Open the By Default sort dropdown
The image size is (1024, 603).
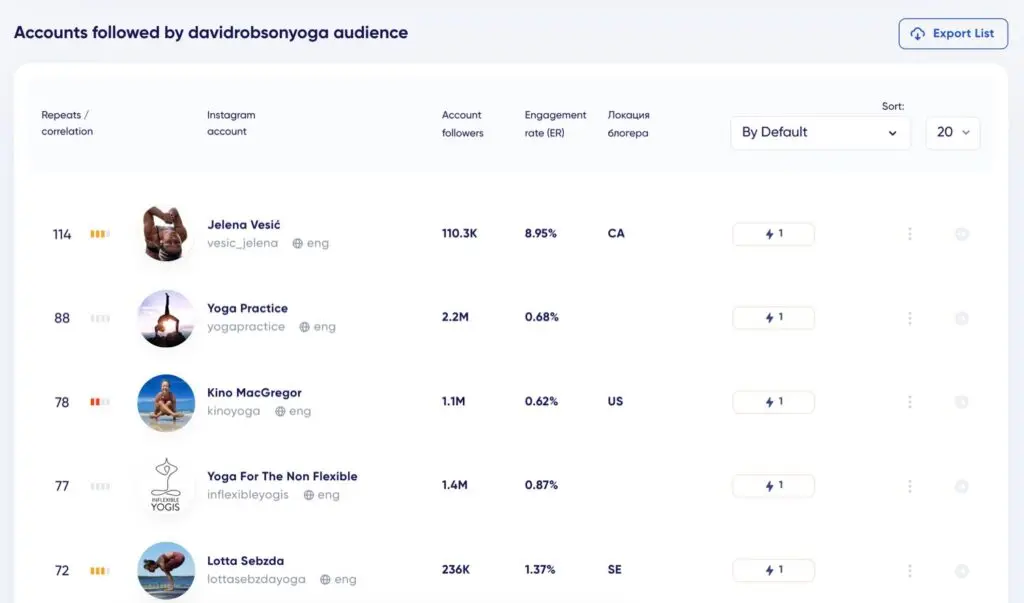click(820, 132)
